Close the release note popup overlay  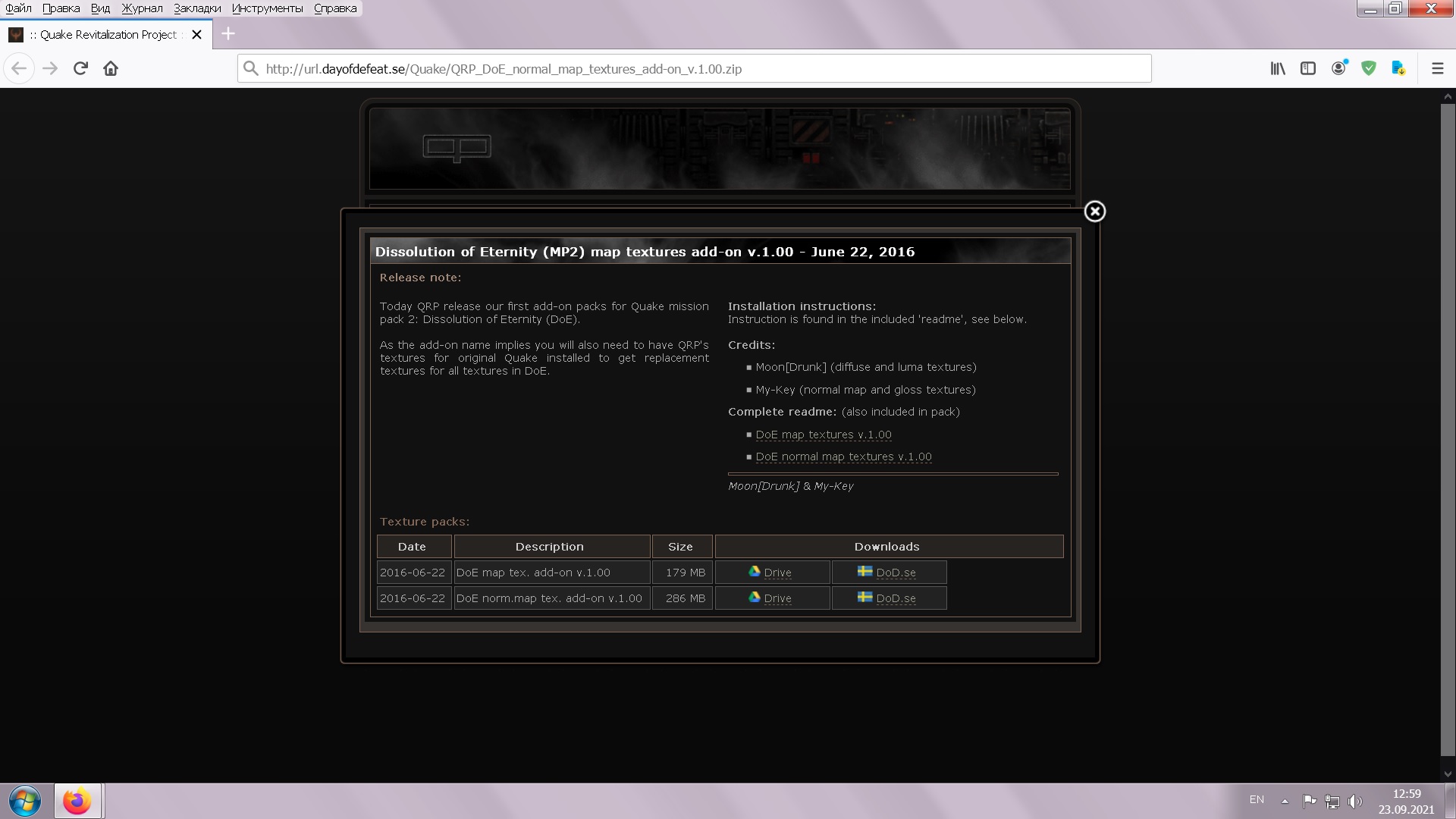(x=1094, y=212)
